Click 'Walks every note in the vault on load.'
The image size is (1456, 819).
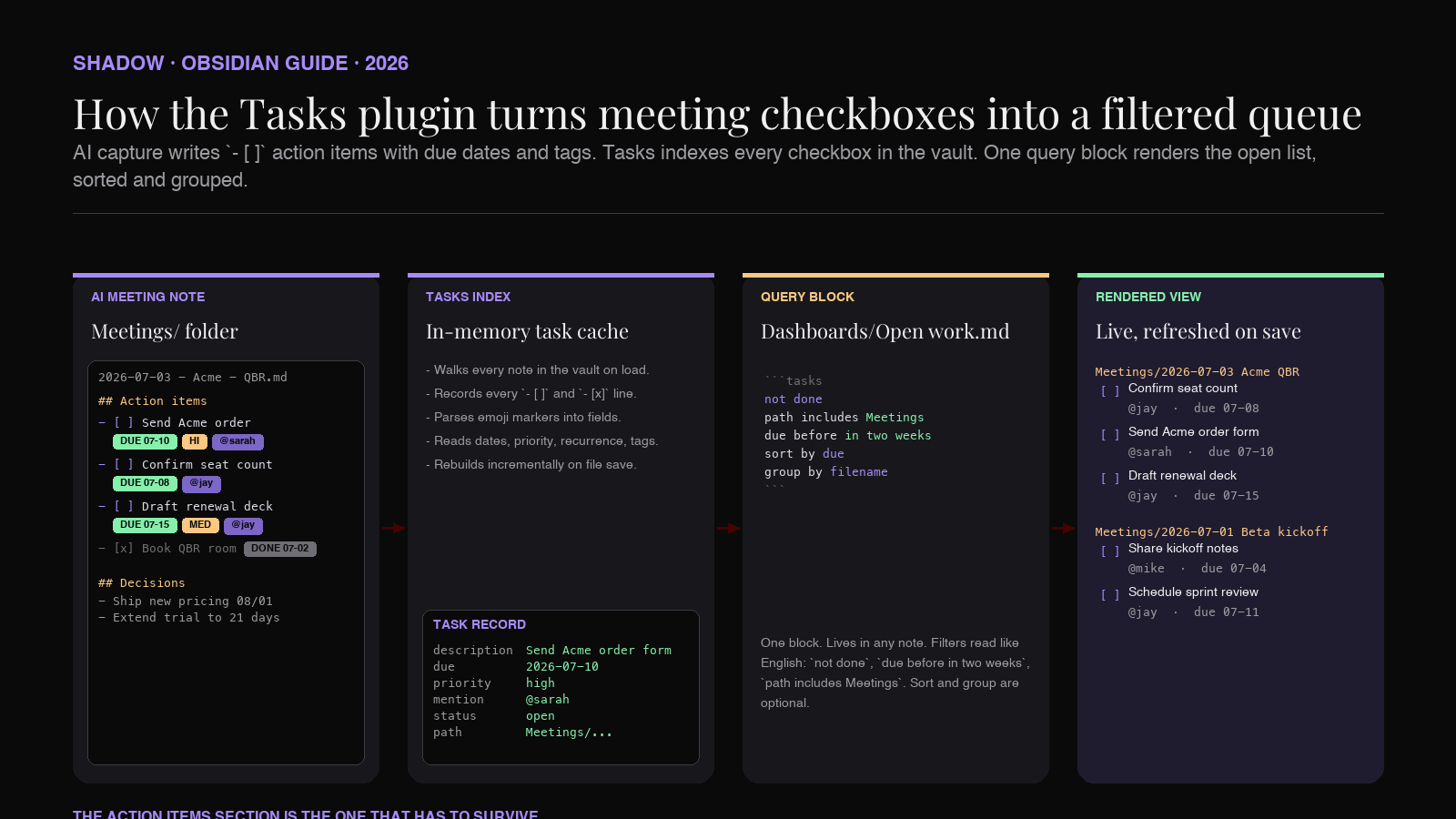pyautogui.click(x=538, y=369)
